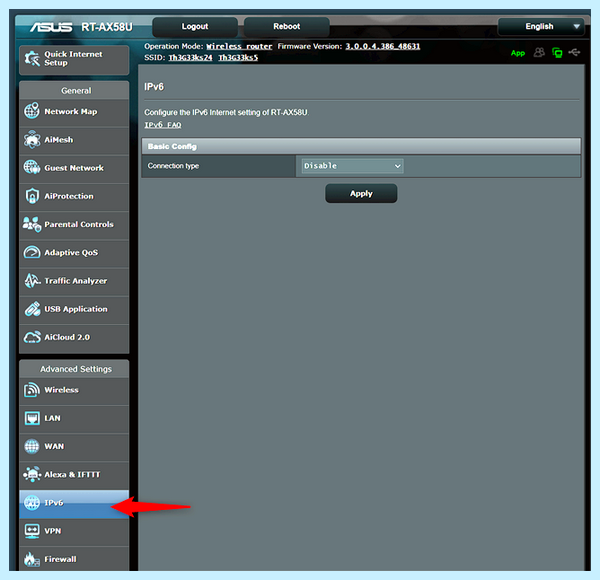The height and width of the screenshot is (580, 600).
Task: Click the USB status icon in header
Action: click(x=574, y=52)
